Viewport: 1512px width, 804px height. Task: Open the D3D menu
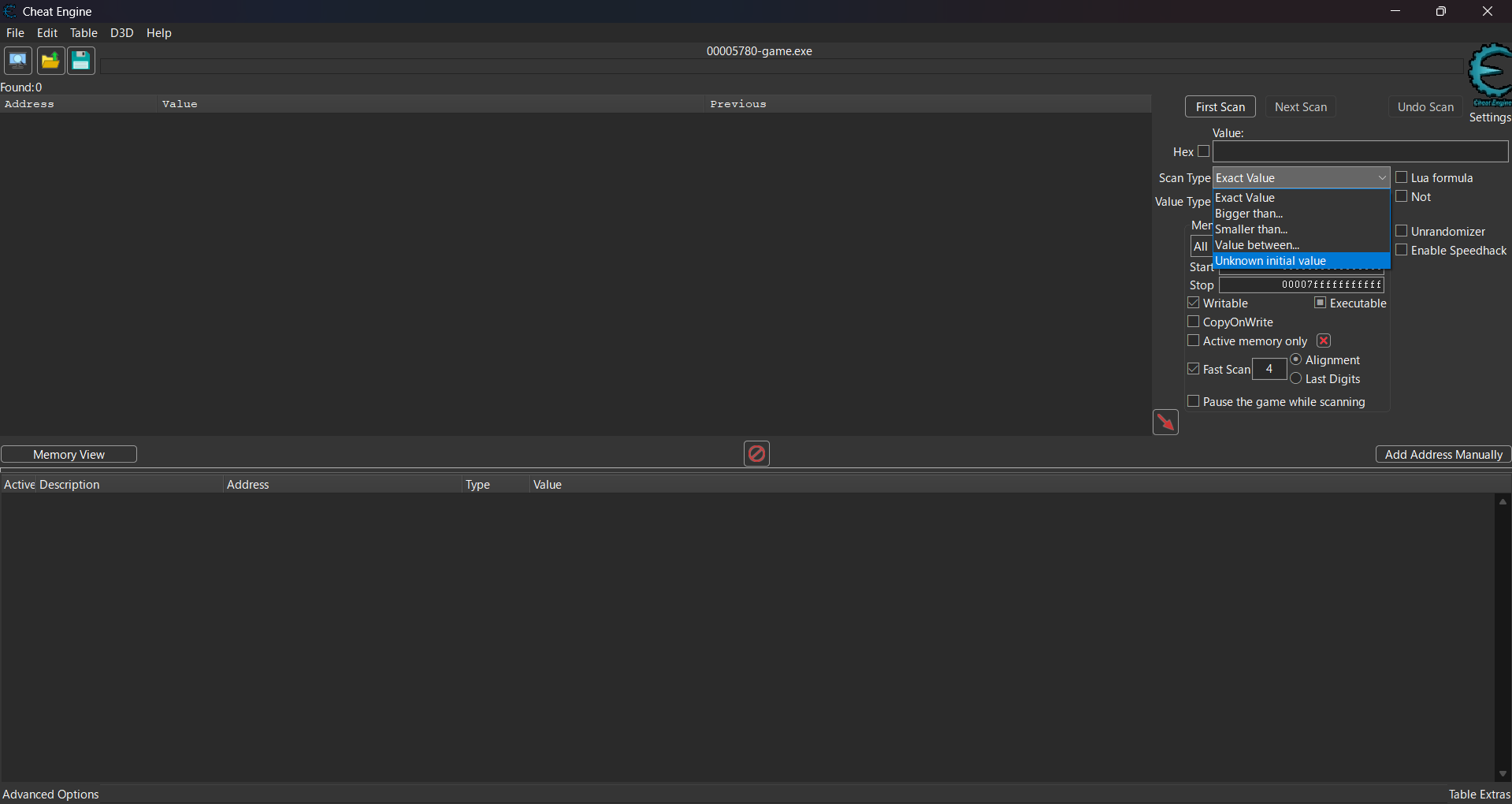[121, 33]
